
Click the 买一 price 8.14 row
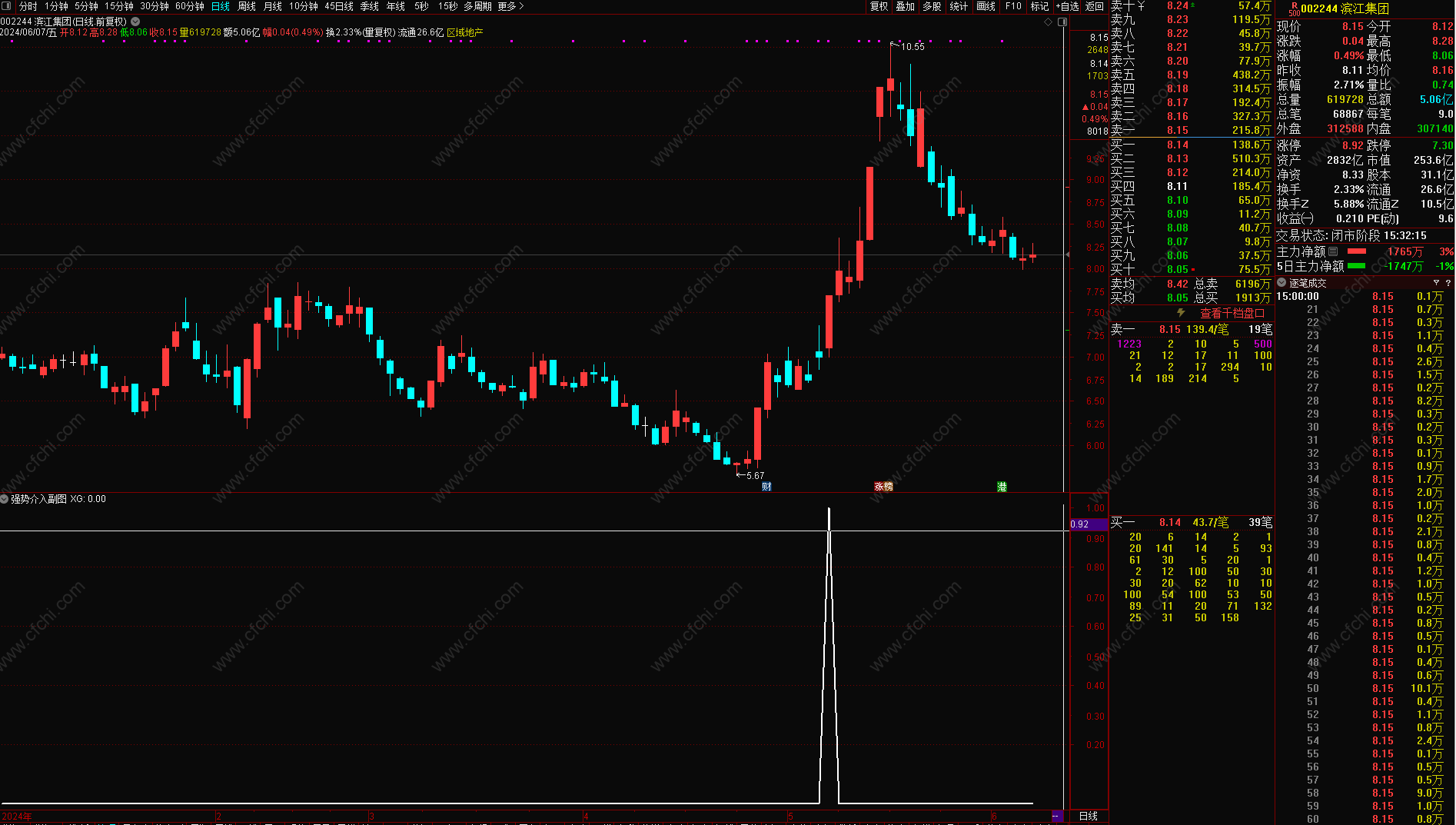pos(1191,145)
